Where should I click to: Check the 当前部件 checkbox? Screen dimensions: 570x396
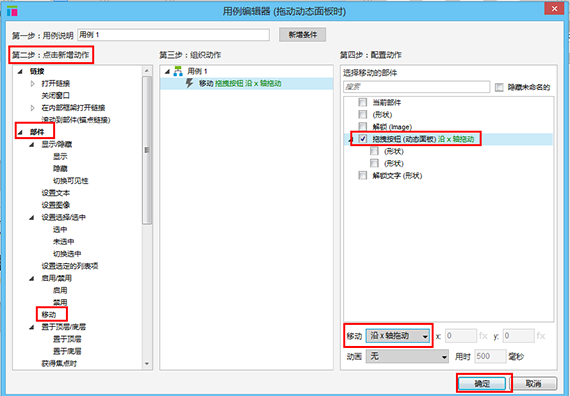pos(362,103)
